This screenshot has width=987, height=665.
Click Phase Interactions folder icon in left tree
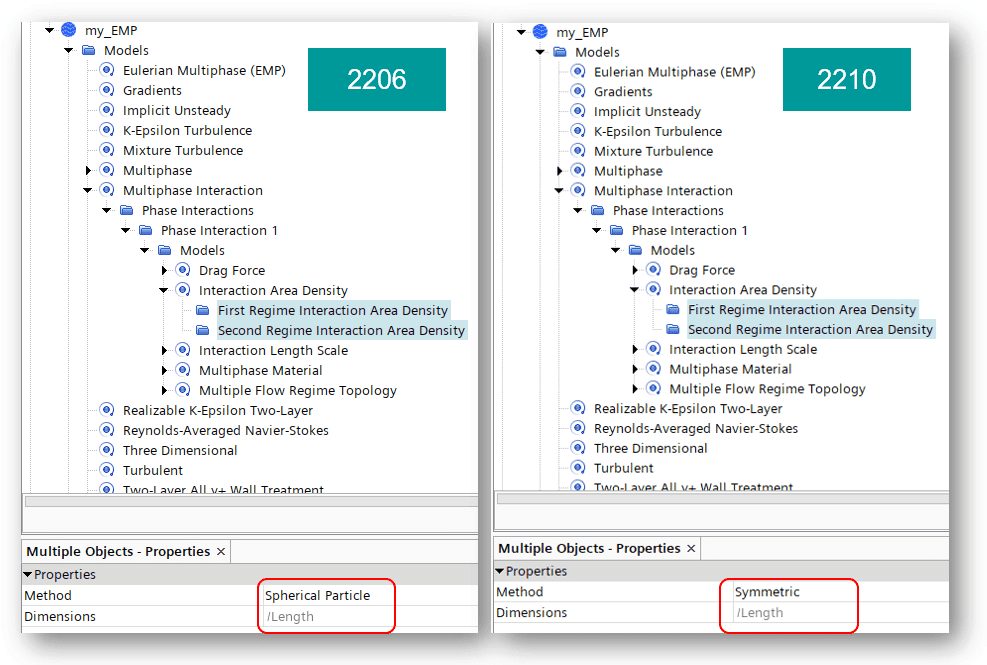(x=126, y=210)
